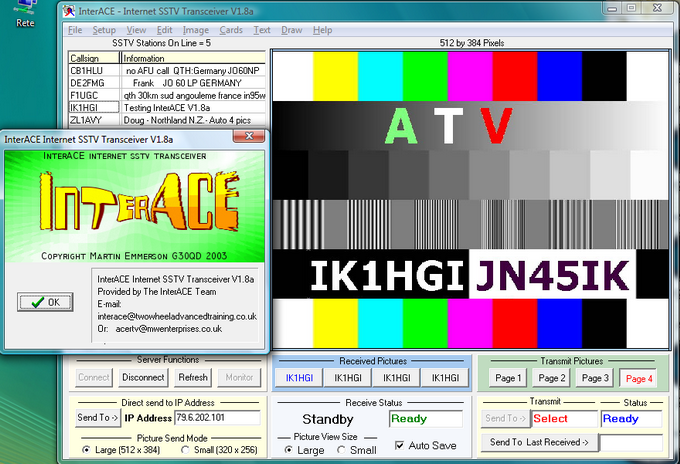The height and width of the screenshot is (464, 680).
Task: Select station ZL1AVY in the list
Action: [93, 120]
